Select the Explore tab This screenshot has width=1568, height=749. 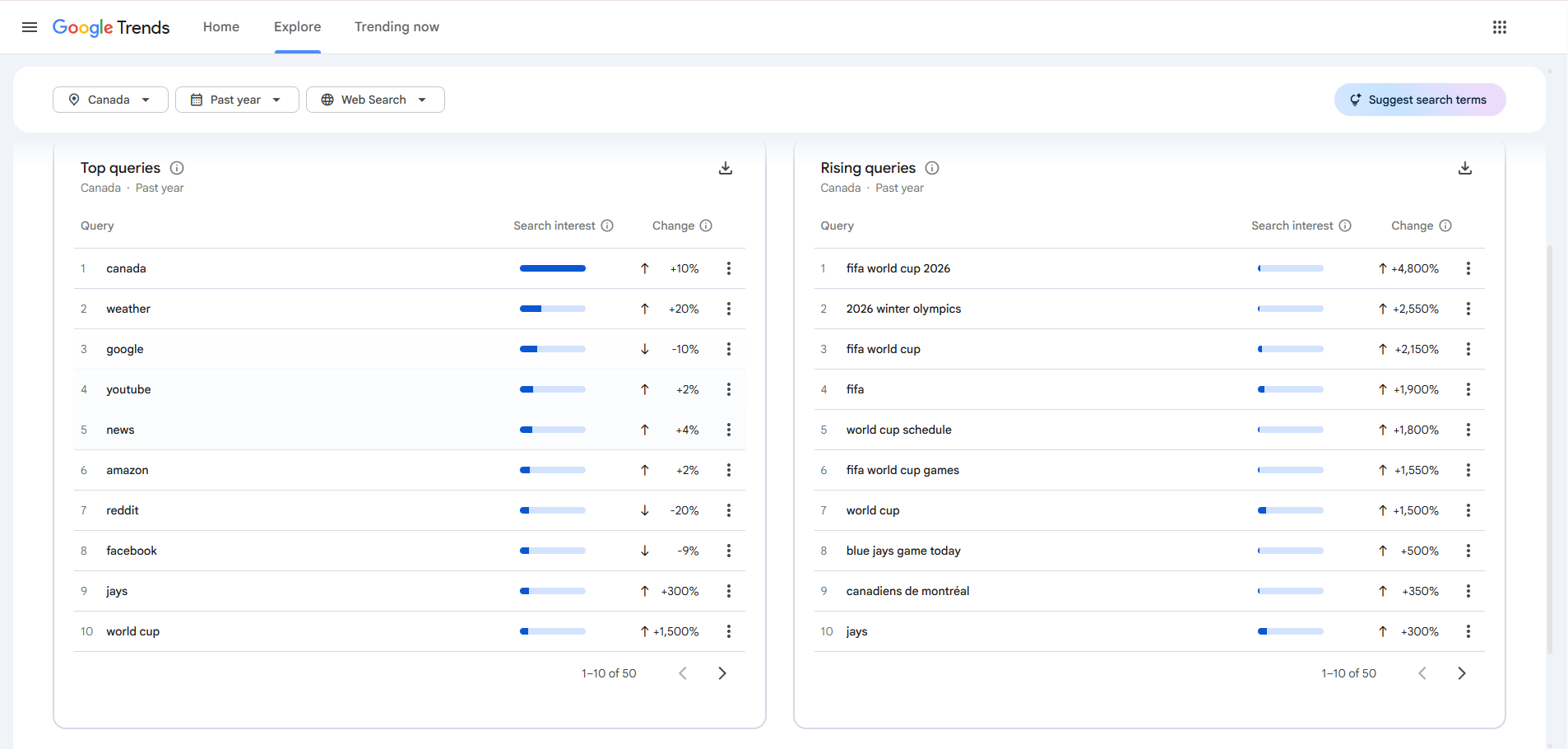[x=298, y=27]
